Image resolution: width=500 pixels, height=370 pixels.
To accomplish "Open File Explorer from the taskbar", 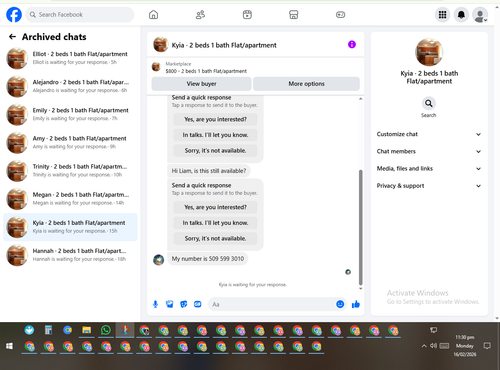I will pos(87,330).
